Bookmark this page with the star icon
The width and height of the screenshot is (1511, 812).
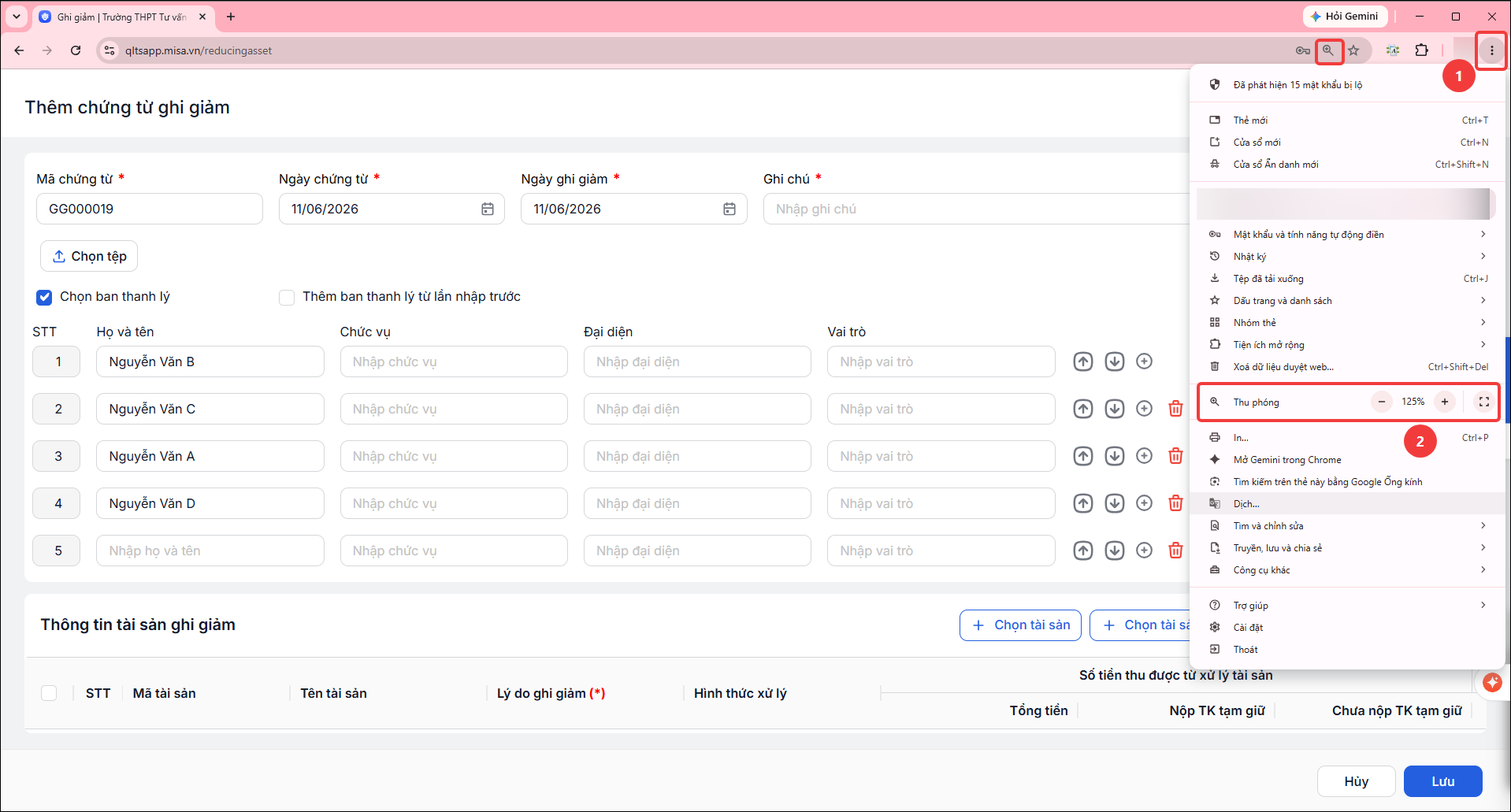pos(1353,50)
